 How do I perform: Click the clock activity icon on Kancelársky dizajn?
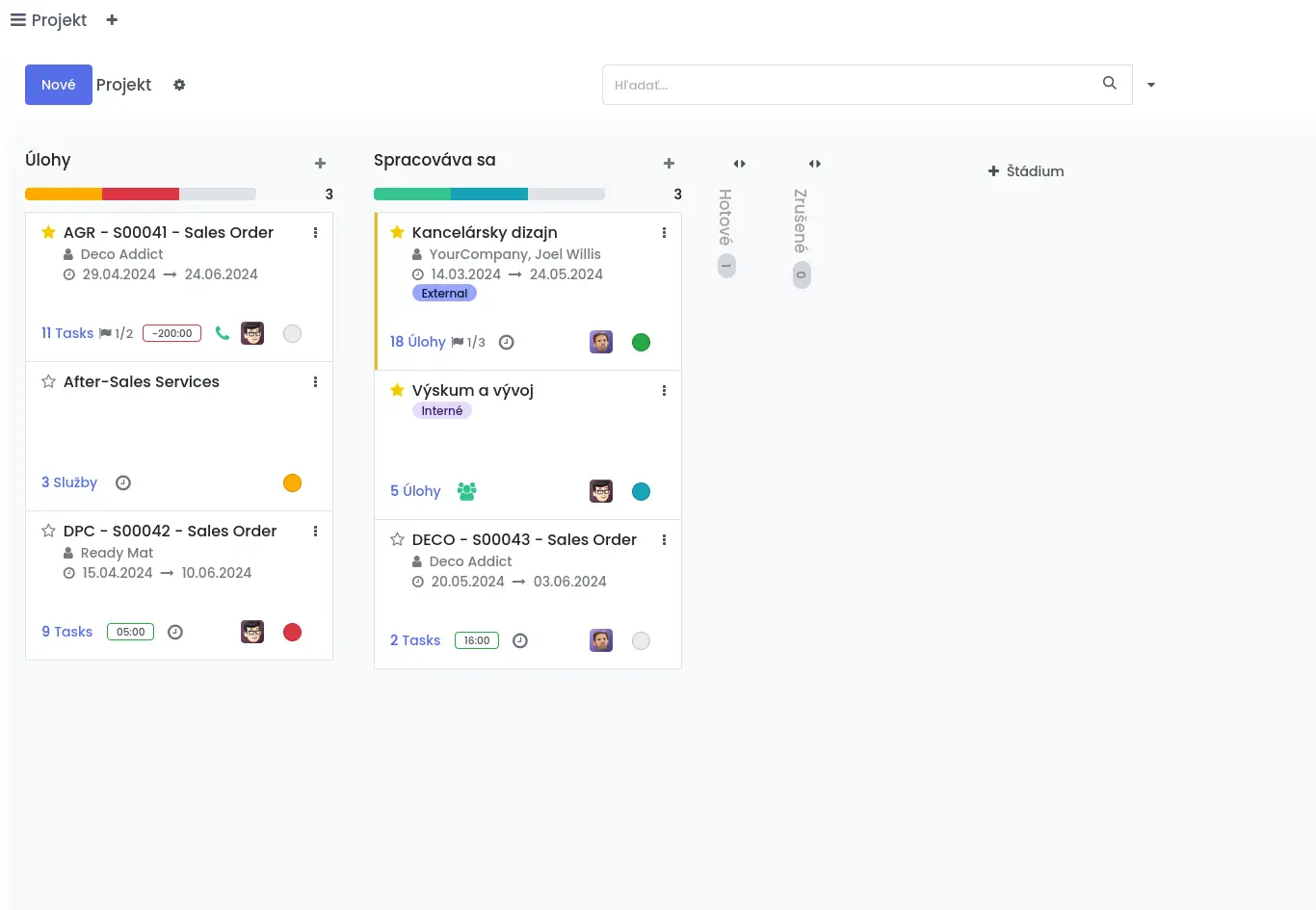pos(507,342)
